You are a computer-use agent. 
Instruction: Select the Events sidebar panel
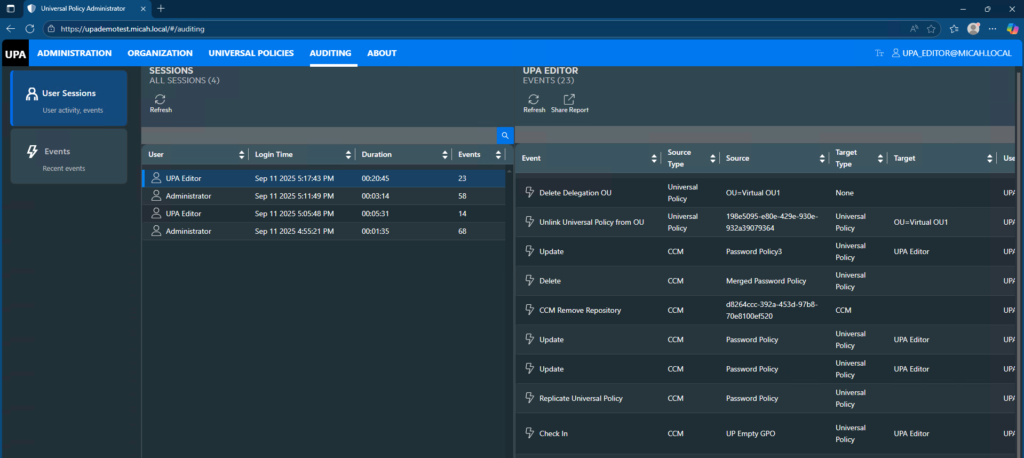click(x=68, y=157)
